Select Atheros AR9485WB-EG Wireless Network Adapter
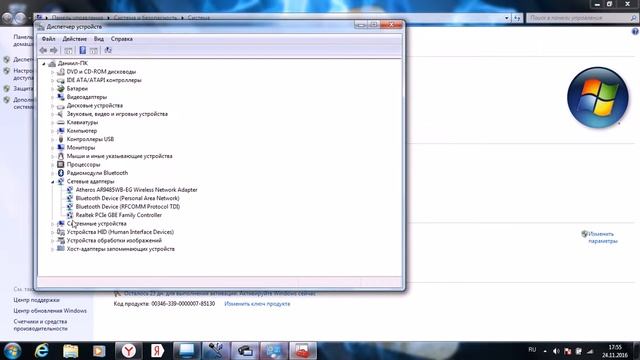The width and height of the screenshot is (640, 360). 136,190
